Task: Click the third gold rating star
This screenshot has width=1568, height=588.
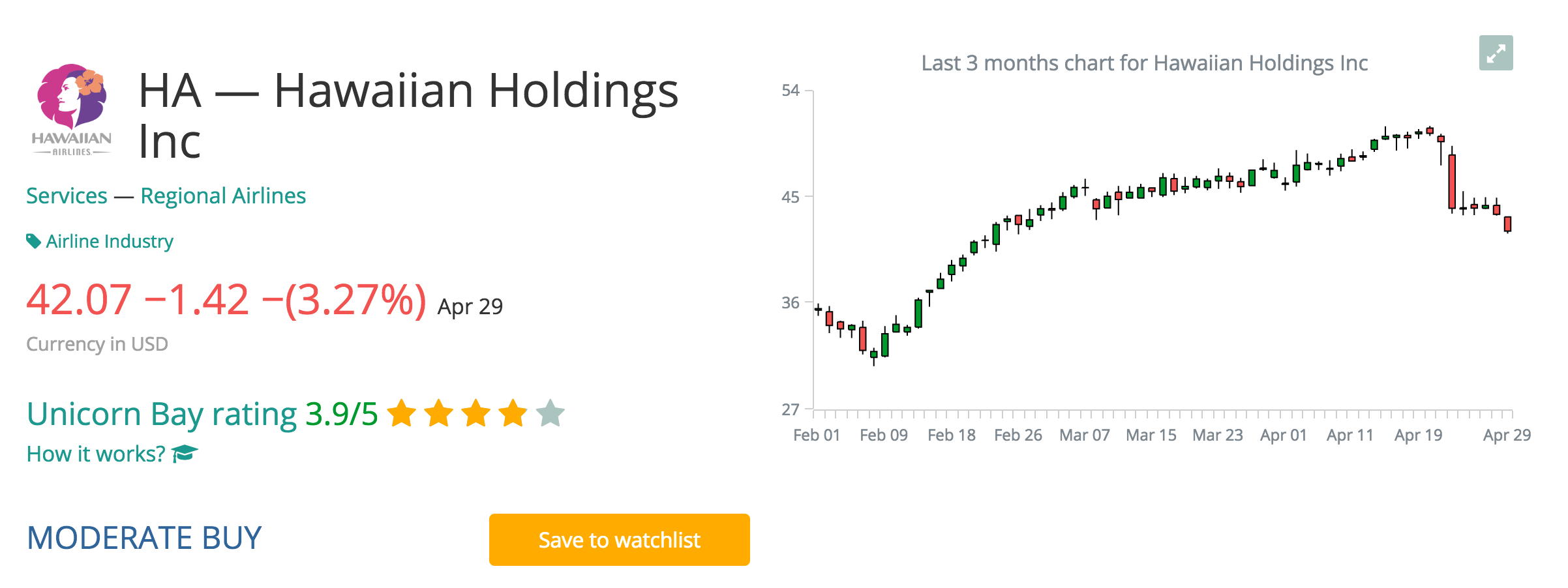Action: 475,413
